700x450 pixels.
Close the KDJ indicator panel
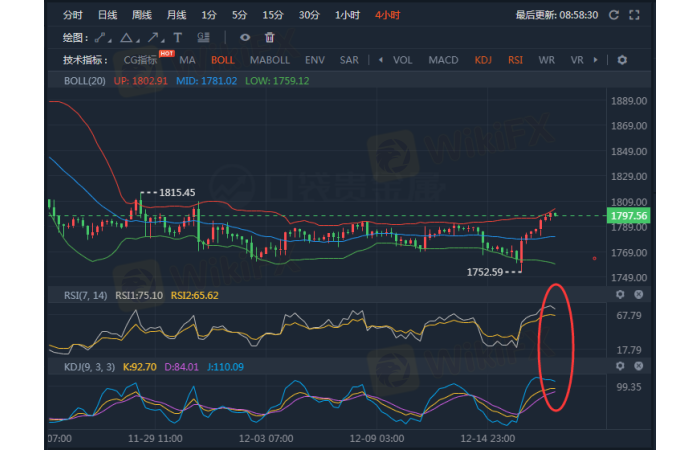point(638,367)
